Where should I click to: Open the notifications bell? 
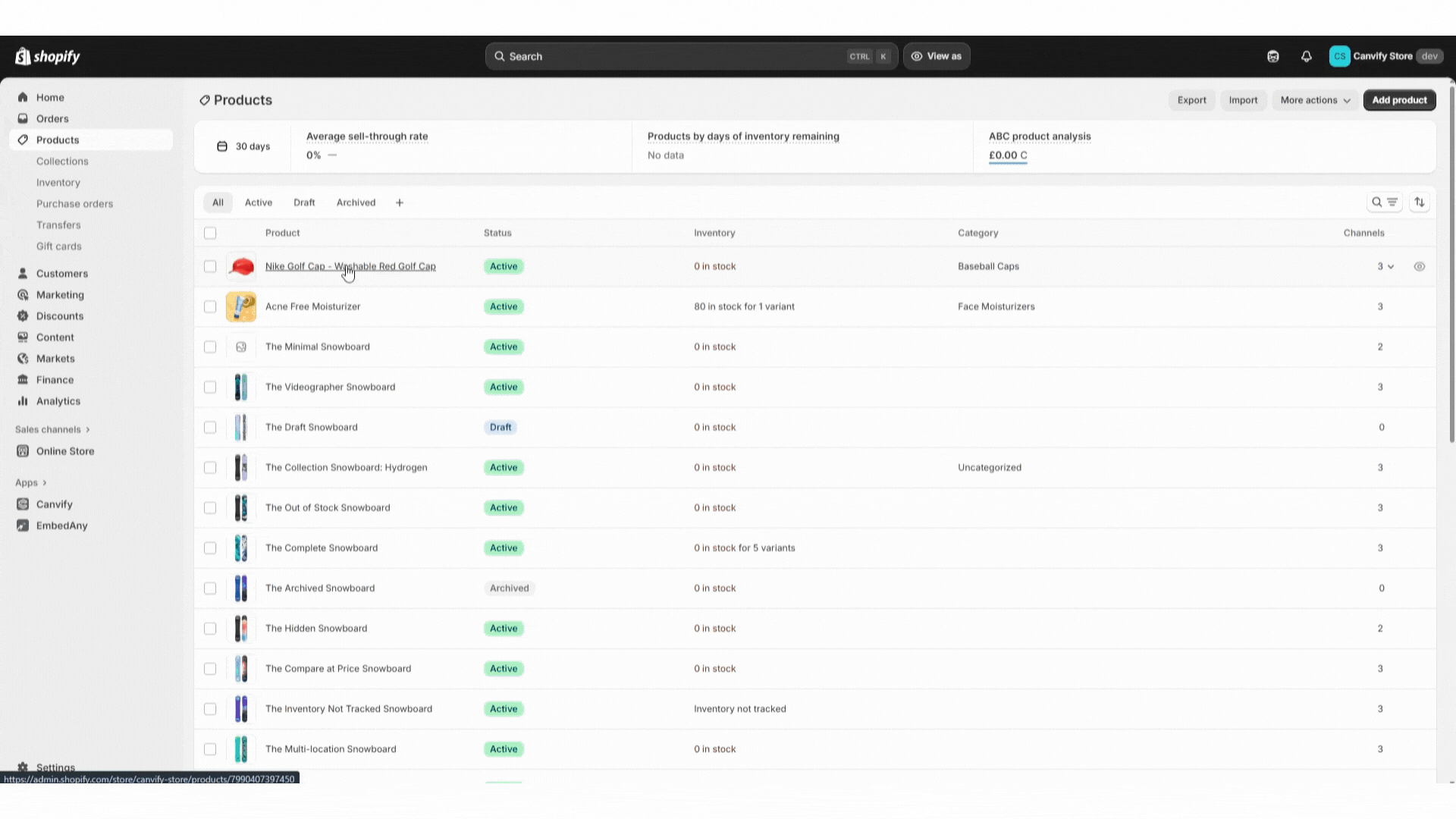(1306, 56)
